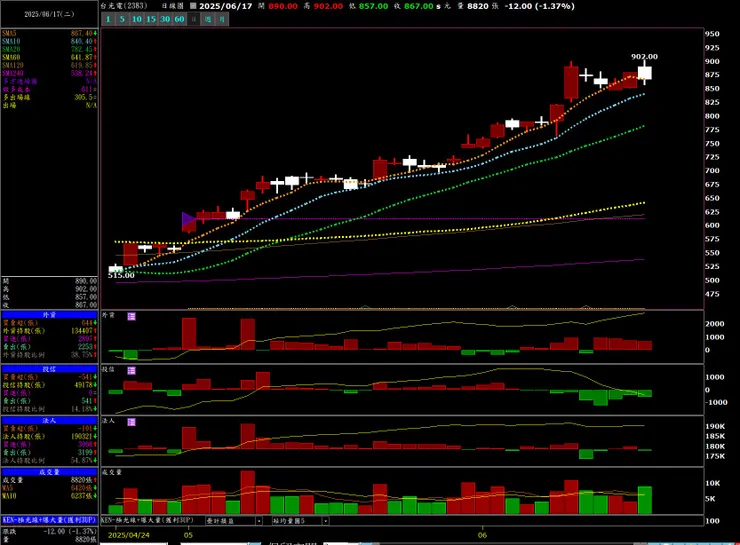Click the 投信 blue header in left panel
740x545 pixels.
coord(49,369)
